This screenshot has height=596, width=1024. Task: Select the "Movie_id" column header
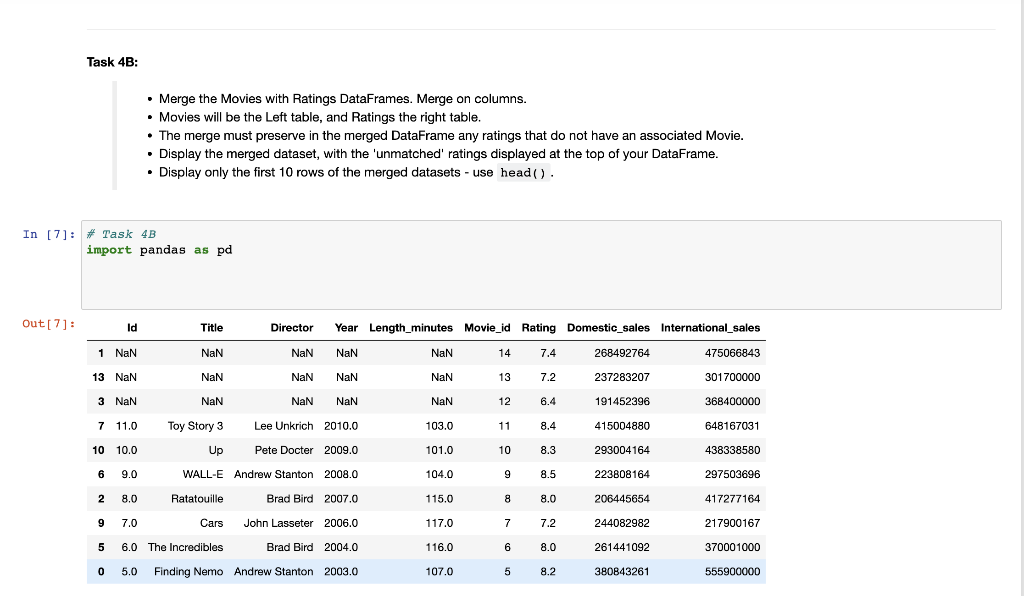click(487, 327)
